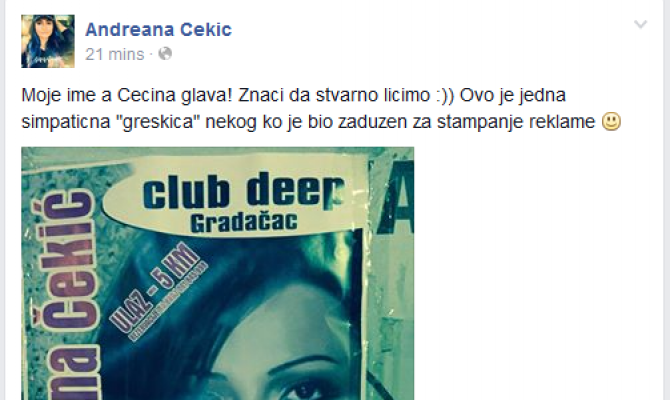This screenshot has width=670, height=400.
Task: Click the yellow smiley emoji
Action: tap(611, 121)
